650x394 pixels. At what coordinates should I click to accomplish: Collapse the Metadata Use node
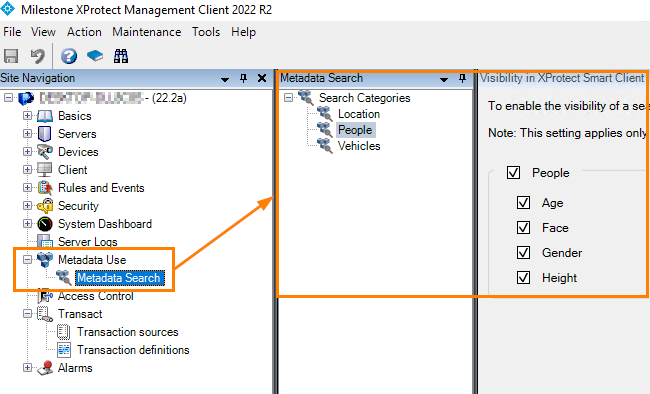tap(27, 260)
